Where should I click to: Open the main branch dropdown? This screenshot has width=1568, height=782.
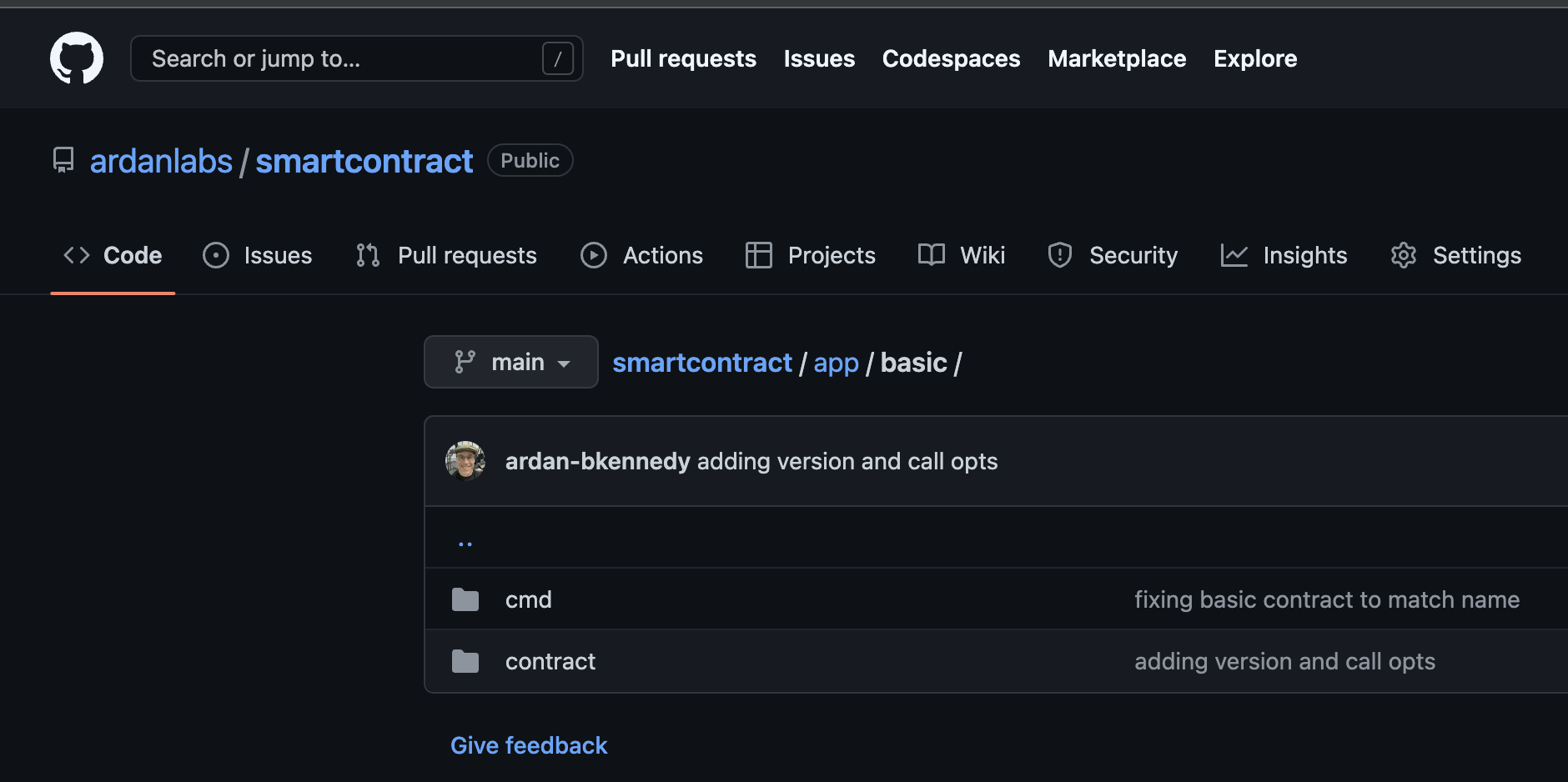511,362
